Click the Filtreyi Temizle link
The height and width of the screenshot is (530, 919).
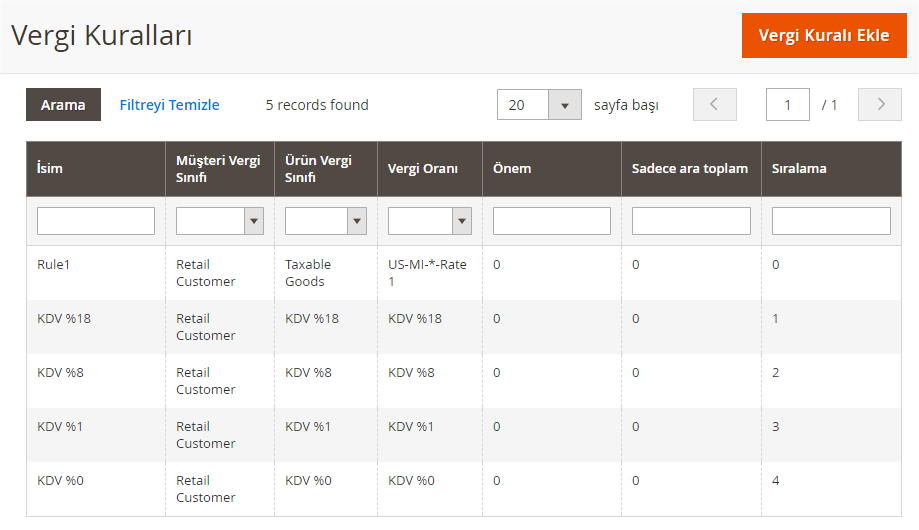coord(169,105)
